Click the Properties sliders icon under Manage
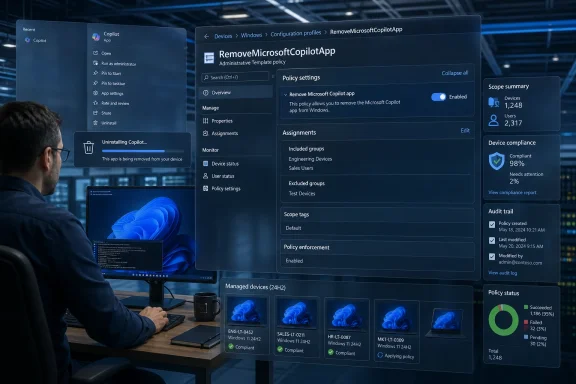This screenshot has height=384, width=576. coord(206,121)
